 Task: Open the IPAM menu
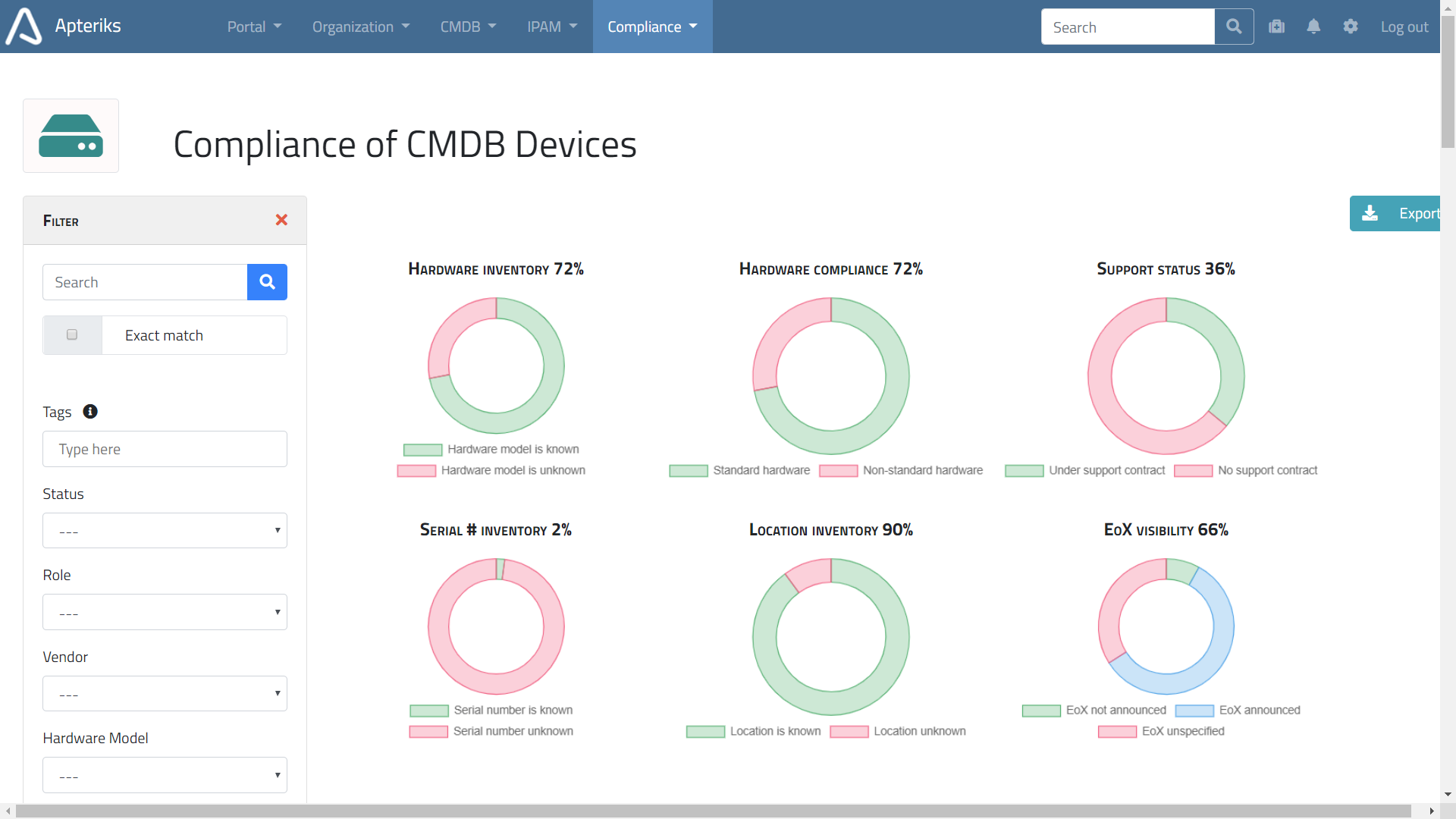552,27
